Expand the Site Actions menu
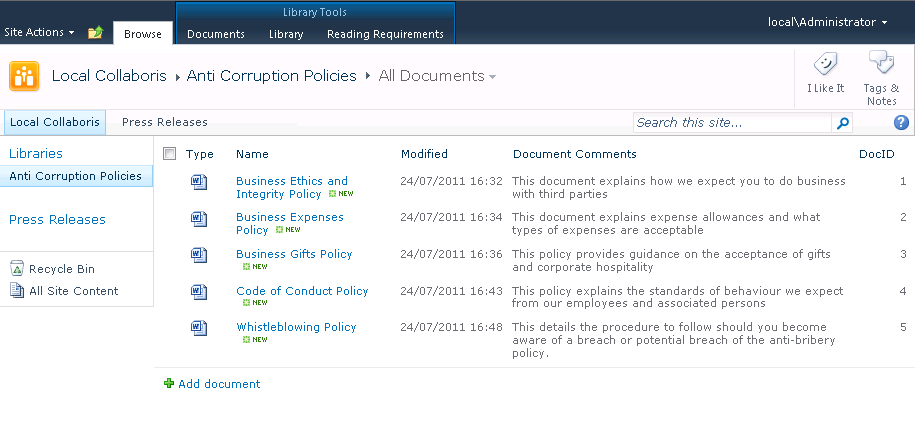Viewport: 915px width, 434px height. [39, 32]
